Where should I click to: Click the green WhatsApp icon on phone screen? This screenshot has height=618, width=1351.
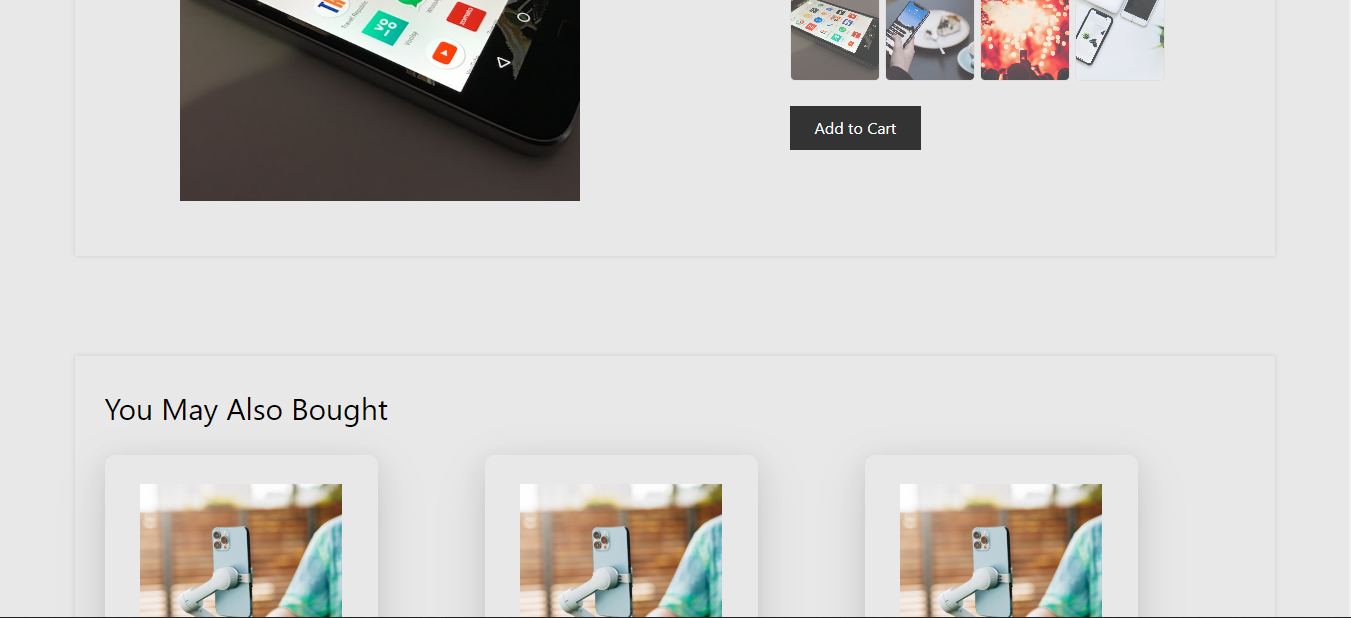tap(408, 3)
